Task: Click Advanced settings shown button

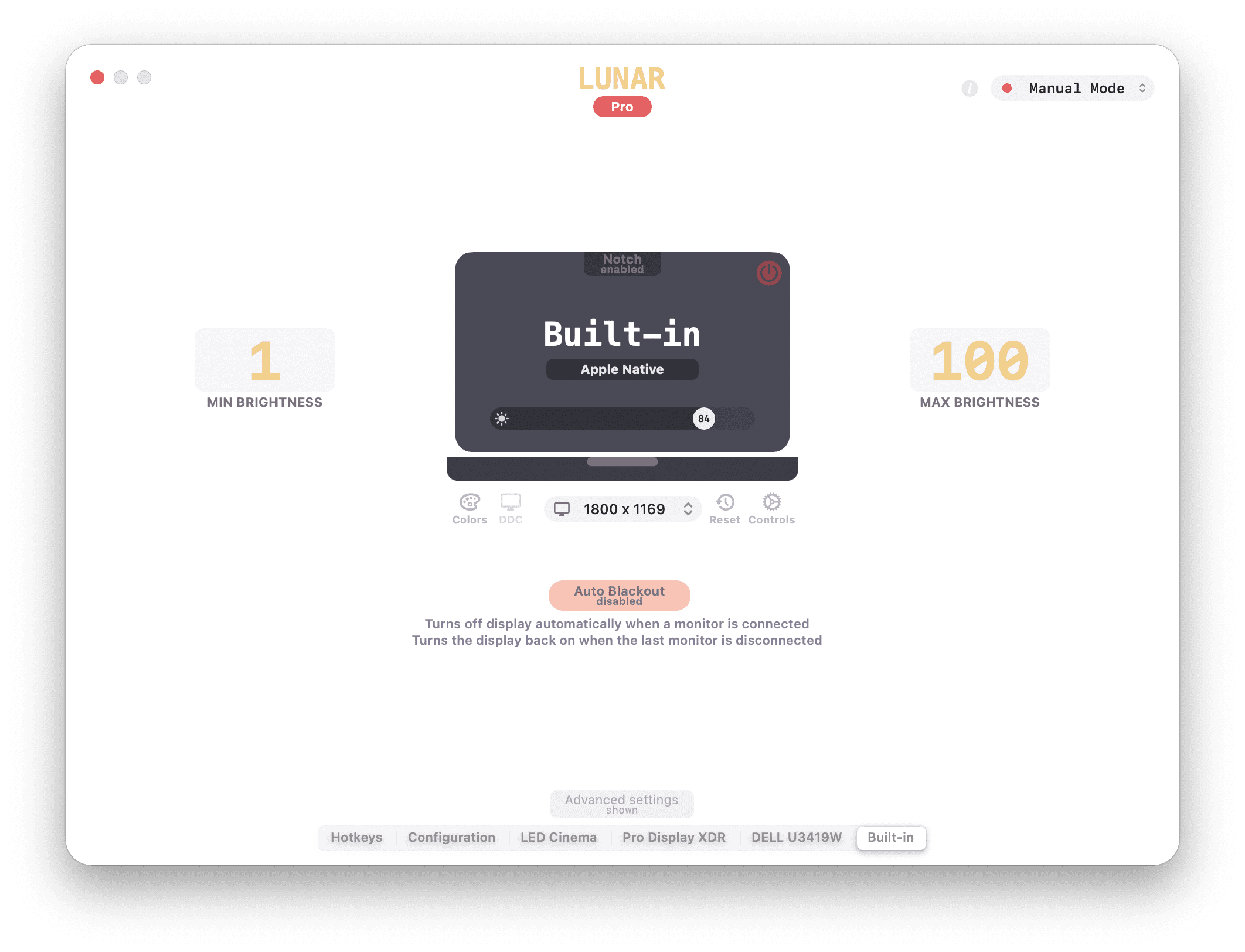Action: click(622, 805)
